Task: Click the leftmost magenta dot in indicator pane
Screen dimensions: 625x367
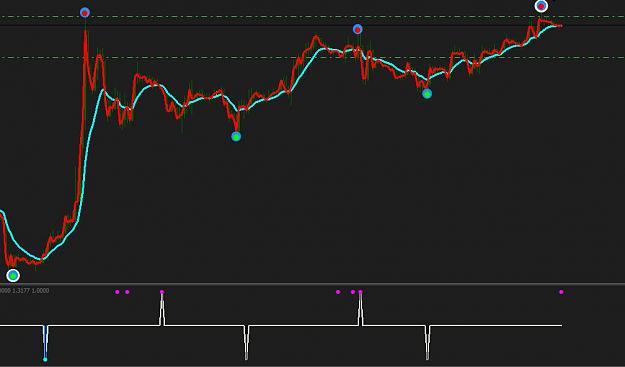Action: point(117,292)
